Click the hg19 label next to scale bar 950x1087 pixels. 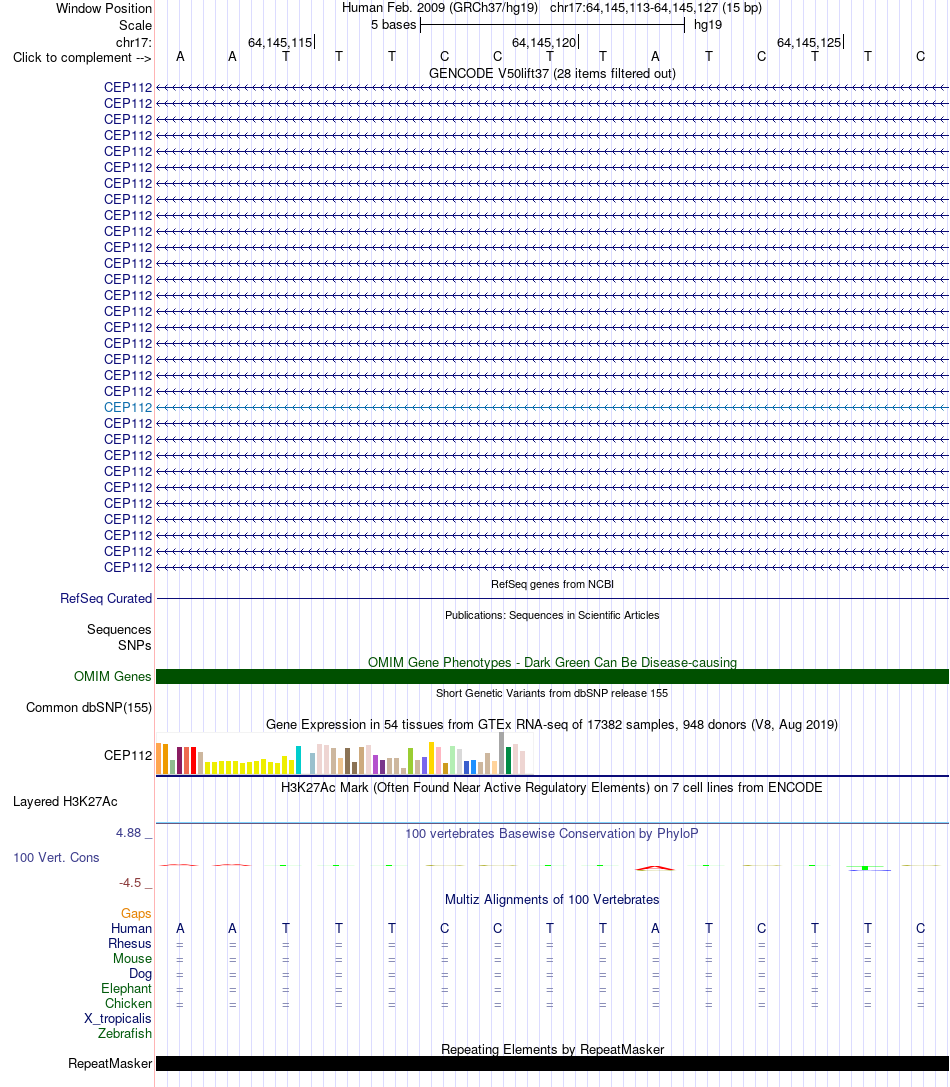coord(708,25)
